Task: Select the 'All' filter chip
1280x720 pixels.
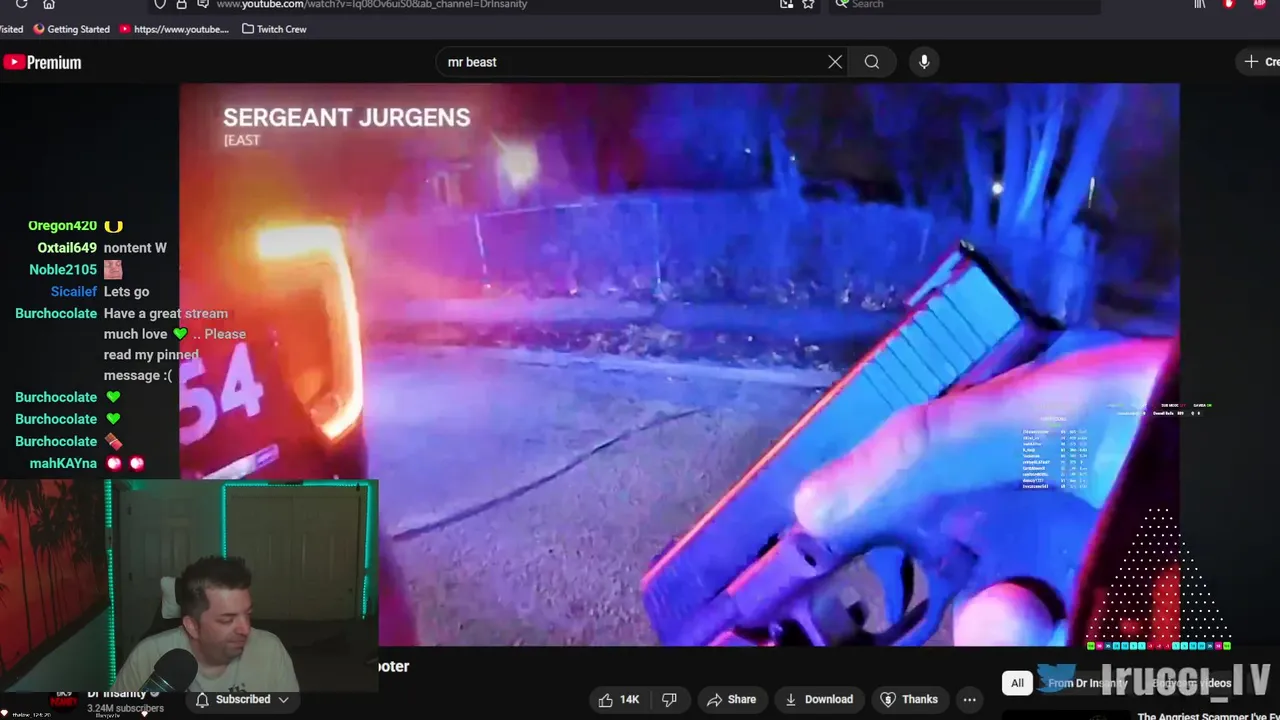Action: click(x=1017, y=683)
